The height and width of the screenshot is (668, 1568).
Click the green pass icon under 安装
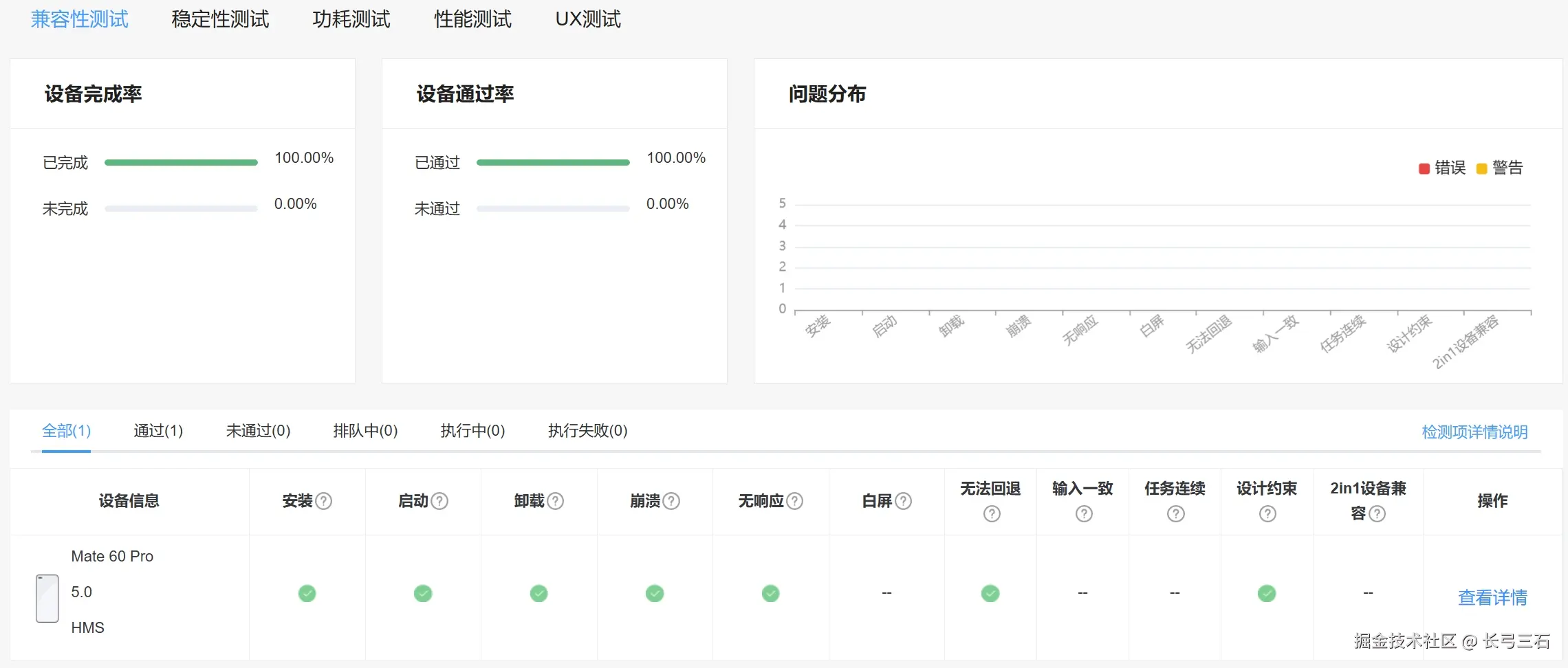coord(307,593)
